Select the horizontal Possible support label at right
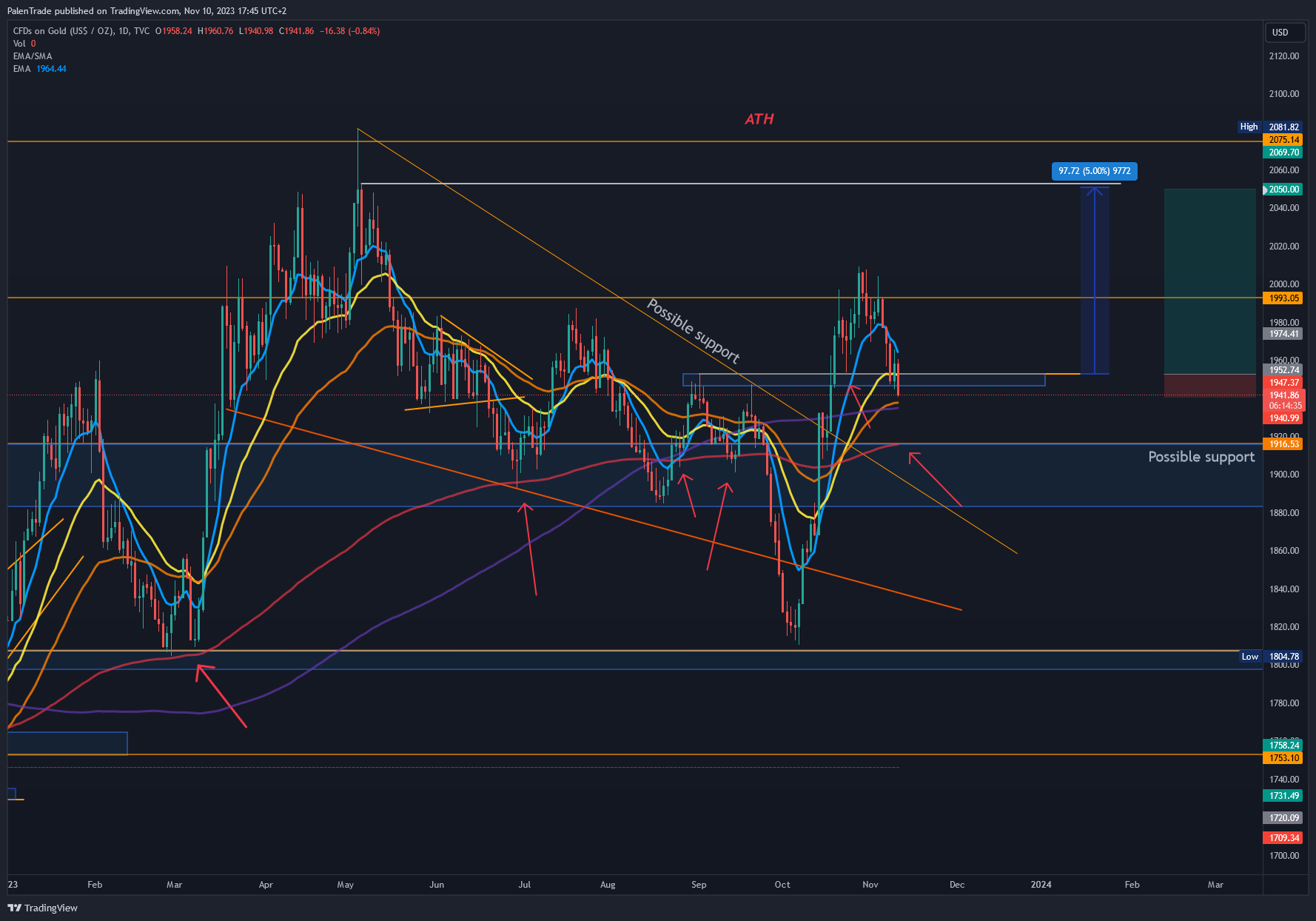This screenshot has width=1316, height=921. click(1201, 457)
